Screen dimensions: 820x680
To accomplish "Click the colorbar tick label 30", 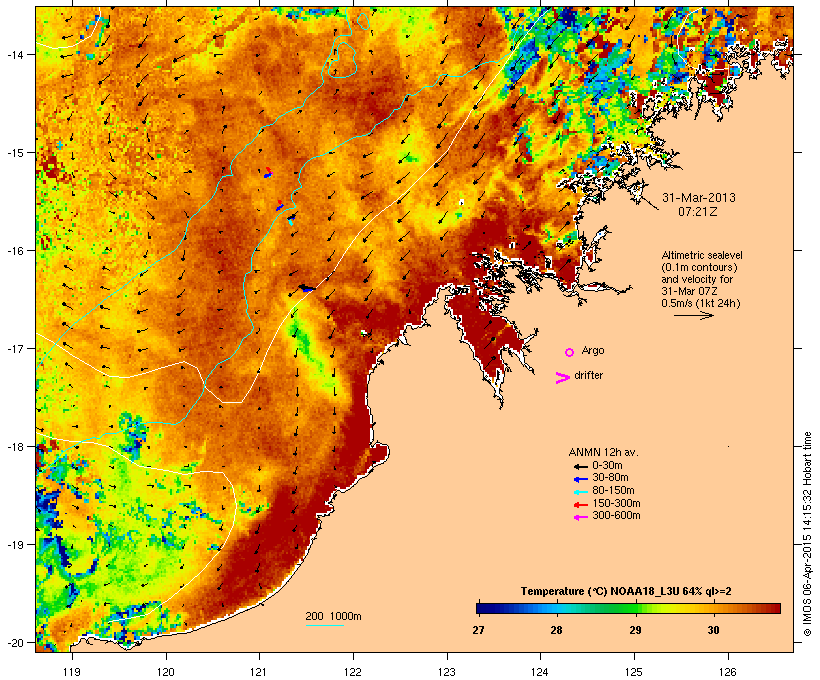I will tap(713, 630).
